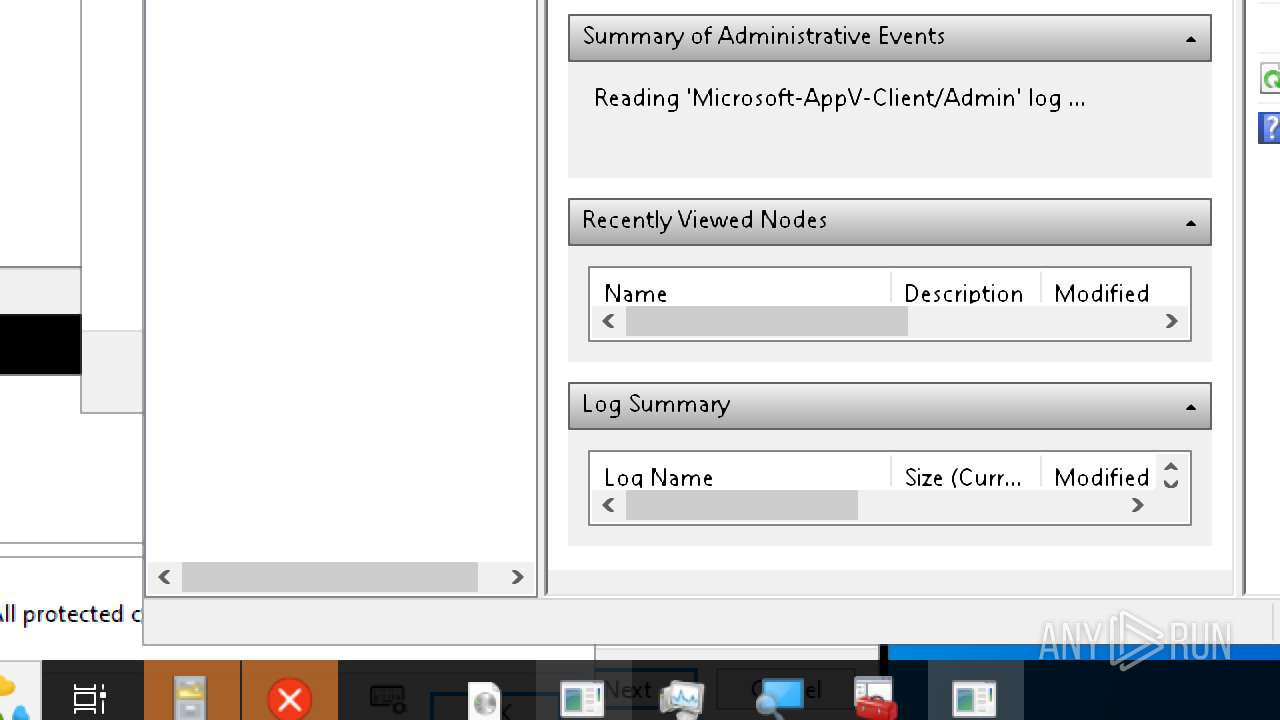The image size is (1280, 720).
Task: Click the green Refresh action icon
Action: point(1270,80)
